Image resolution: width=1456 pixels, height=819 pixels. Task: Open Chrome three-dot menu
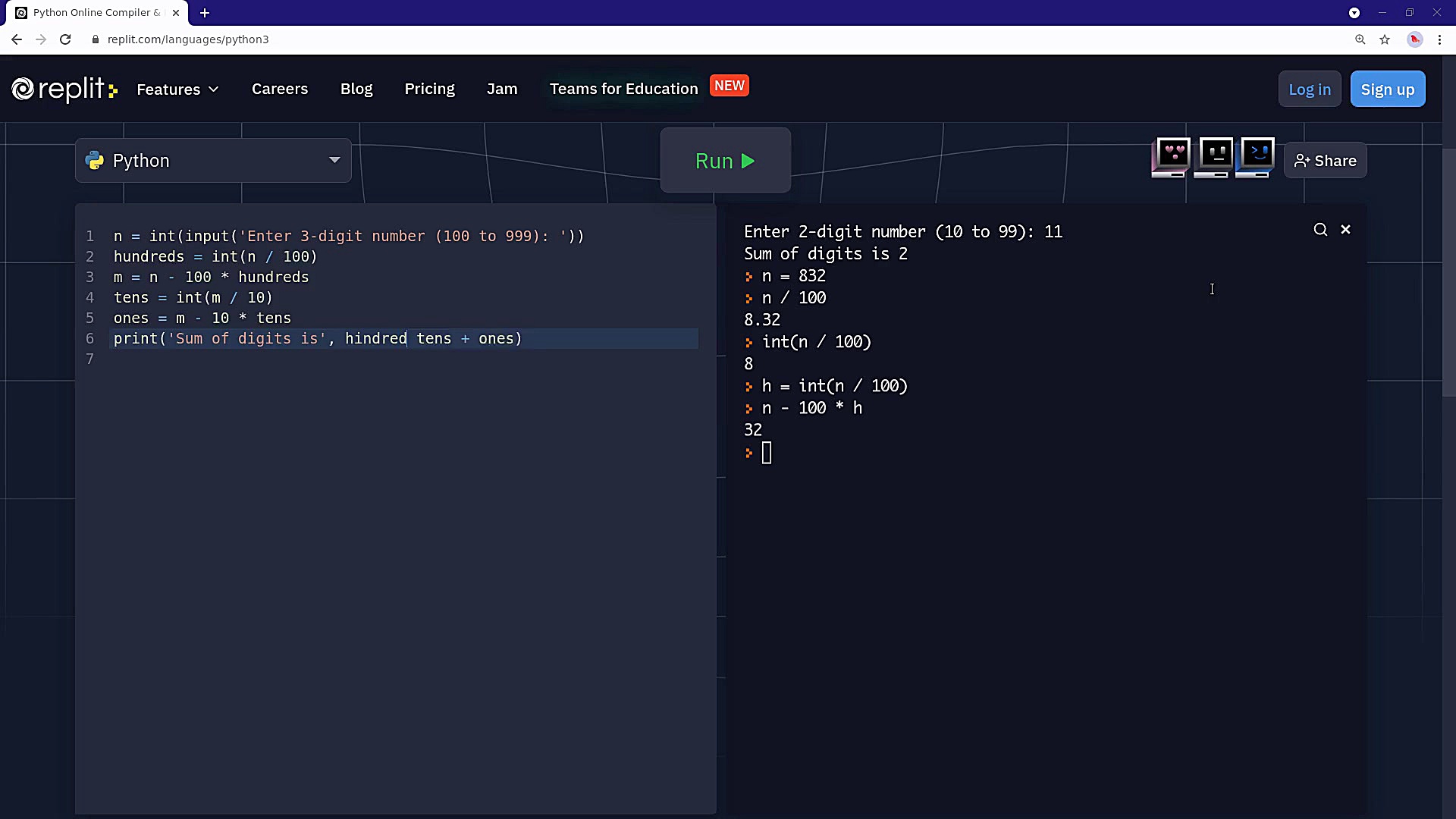coord(1439,39)
